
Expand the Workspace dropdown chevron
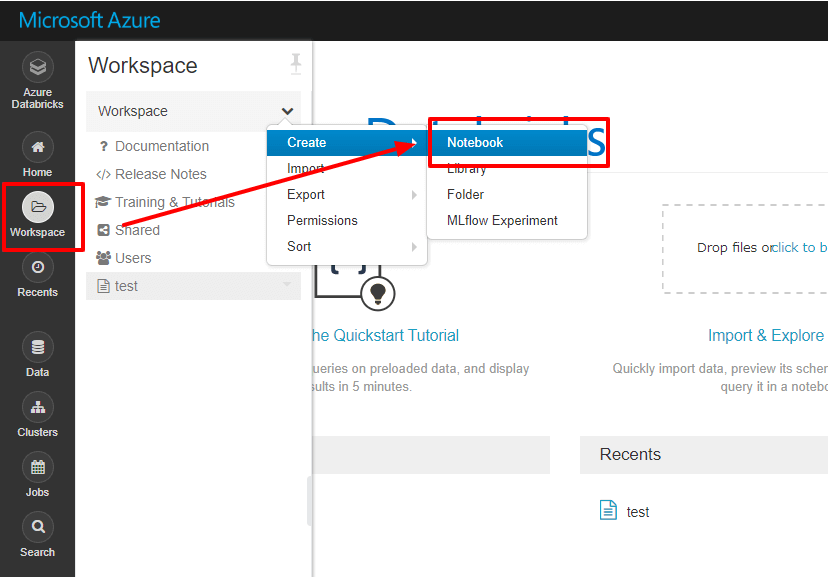[287, 111]
